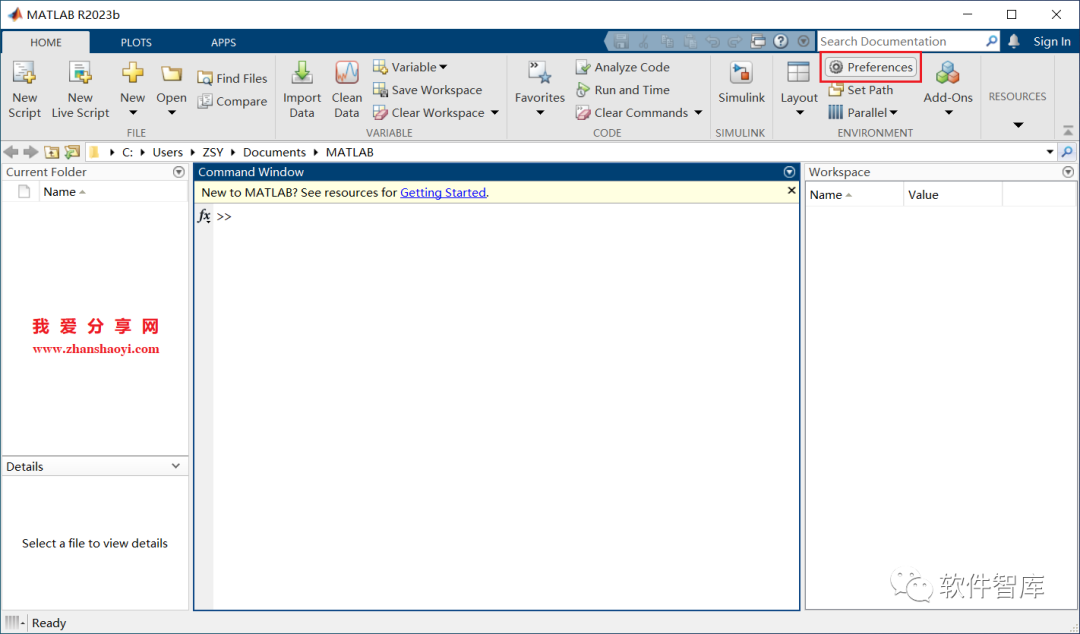Search the current folder path magnifier
The width and height of the screenshot is (1080, 634).
click(x=1067, y=152)
